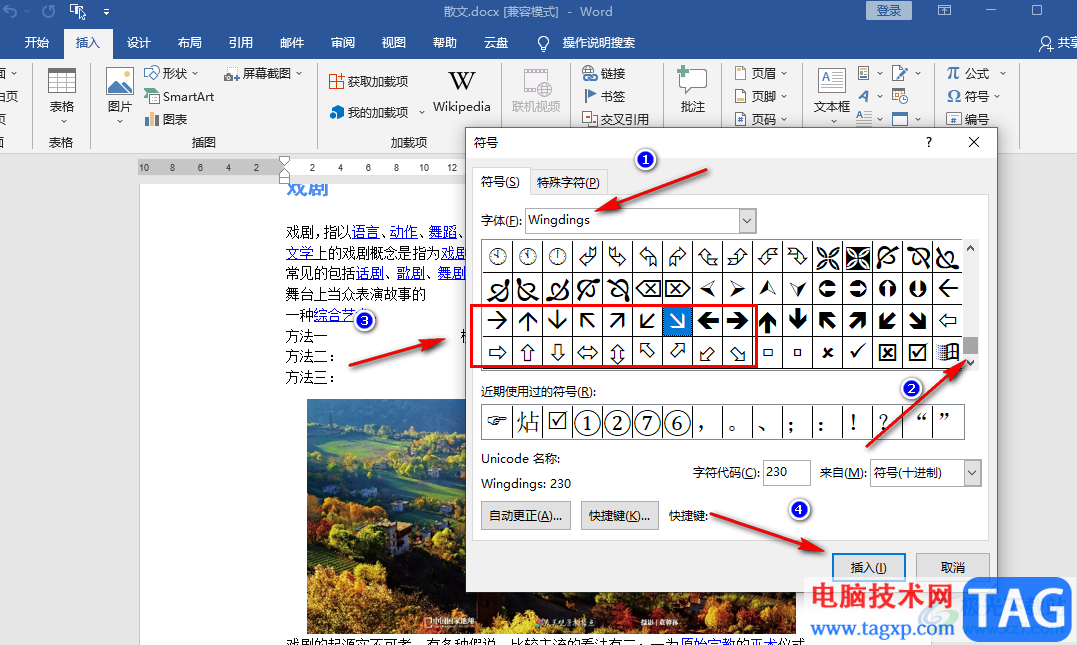Open the 形状 shapes menu

click(x=172, y=73)
